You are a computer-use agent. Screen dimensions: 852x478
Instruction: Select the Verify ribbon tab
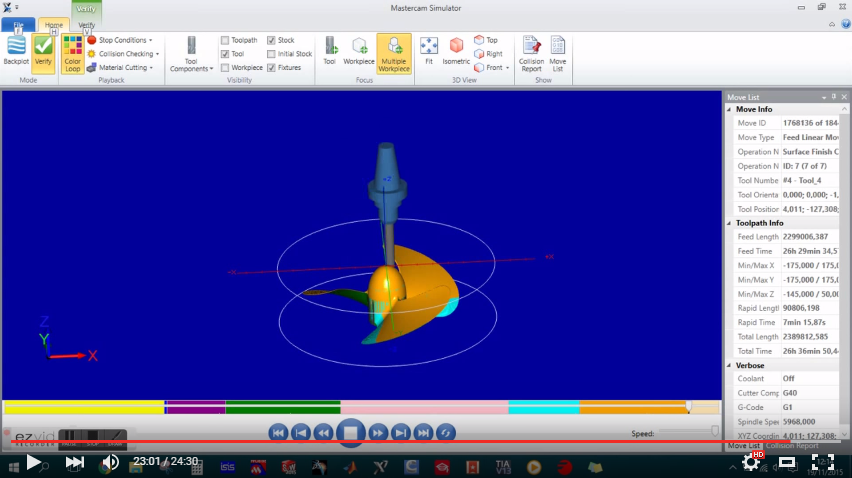pos(86,25)
